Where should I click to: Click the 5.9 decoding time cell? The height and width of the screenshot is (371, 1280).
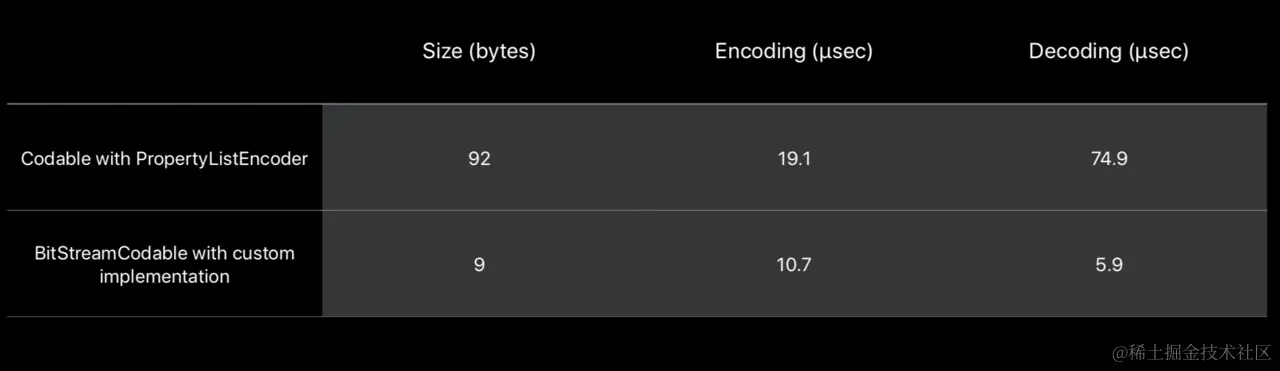[x=1109, y=265]
